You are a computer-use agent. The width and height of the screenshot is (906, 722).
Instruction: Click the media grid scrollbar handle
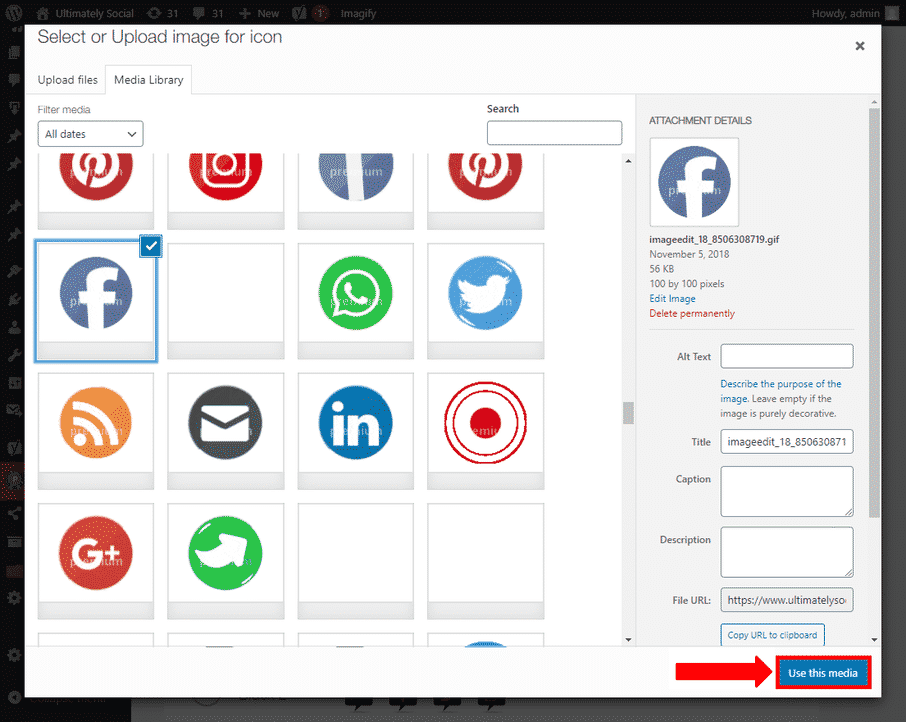pyautogui.click(x=628, y=413)
